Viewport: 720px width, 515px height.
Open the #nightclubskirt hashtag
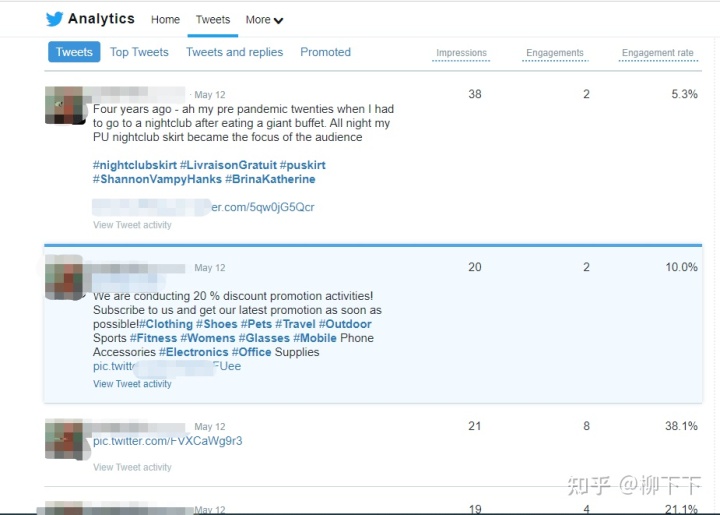tap(135, 165)
